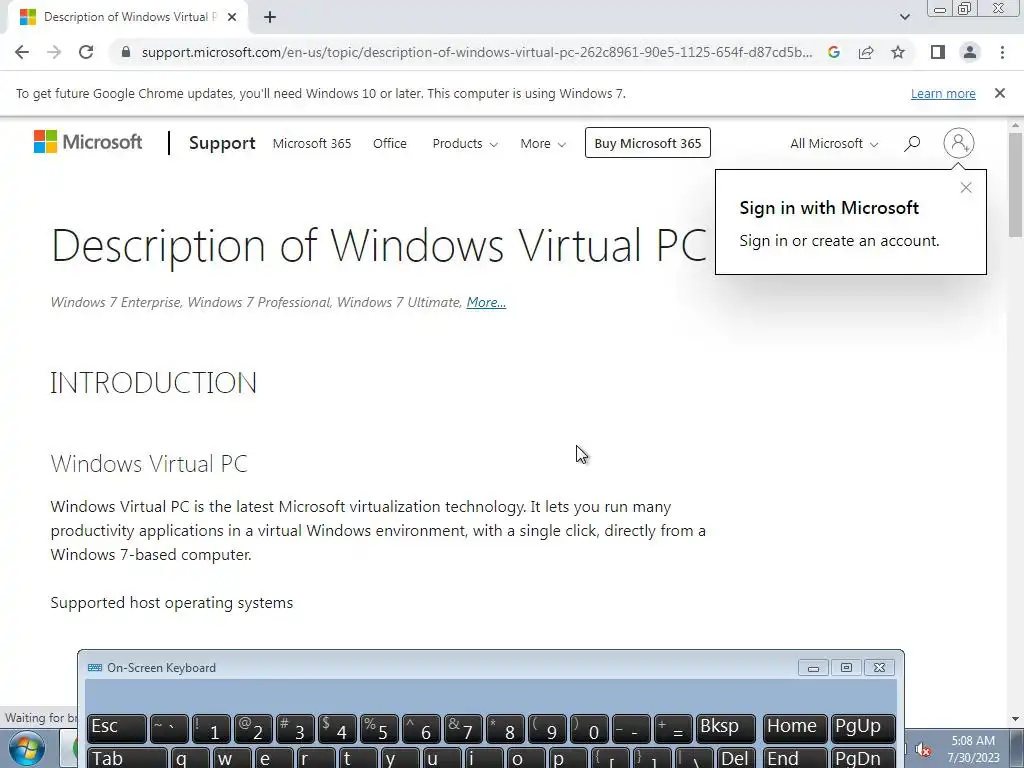The image size is (1024, 768).
Task: Go back with the browser back arrow
Action: 22,52
